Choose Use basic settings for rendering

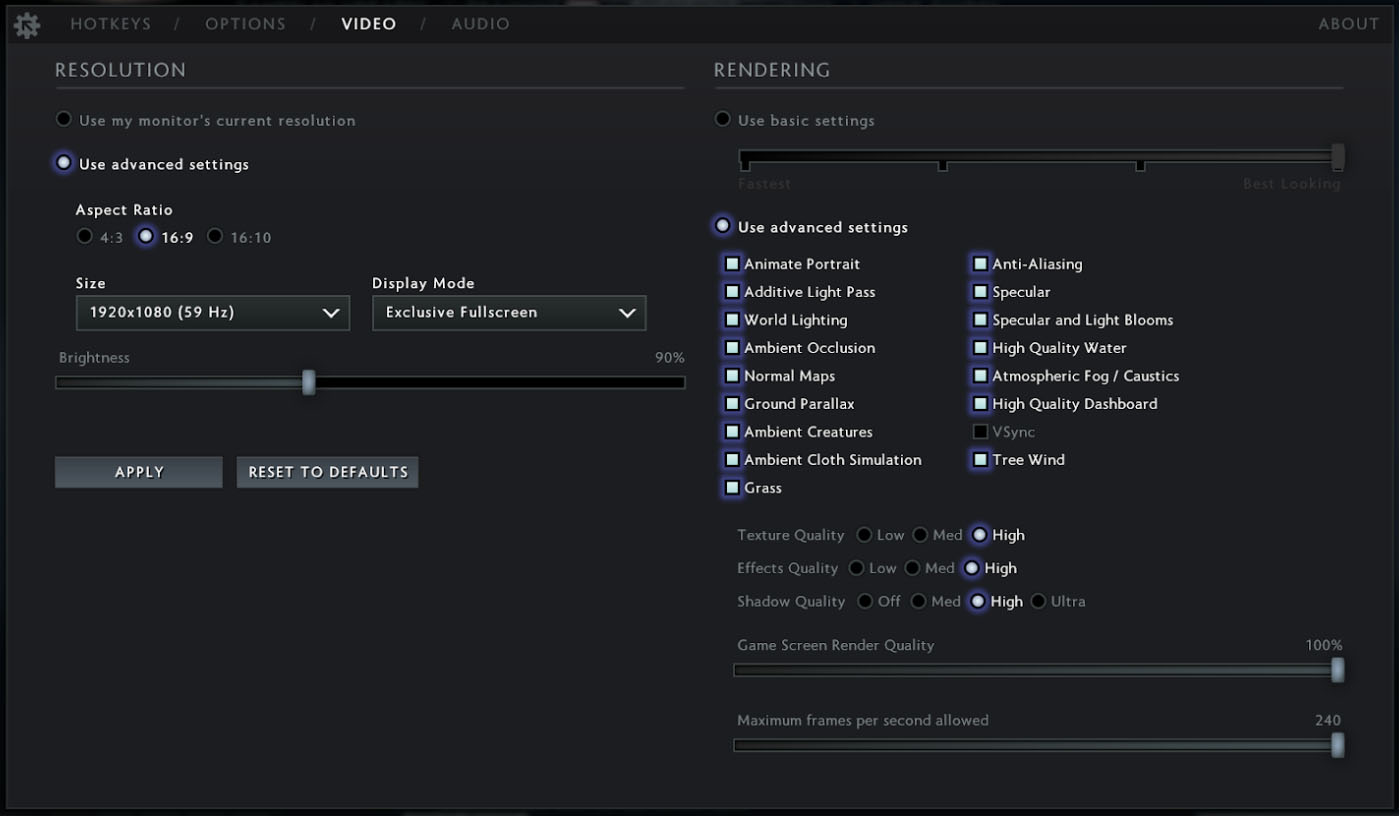(x=722, y=118)
